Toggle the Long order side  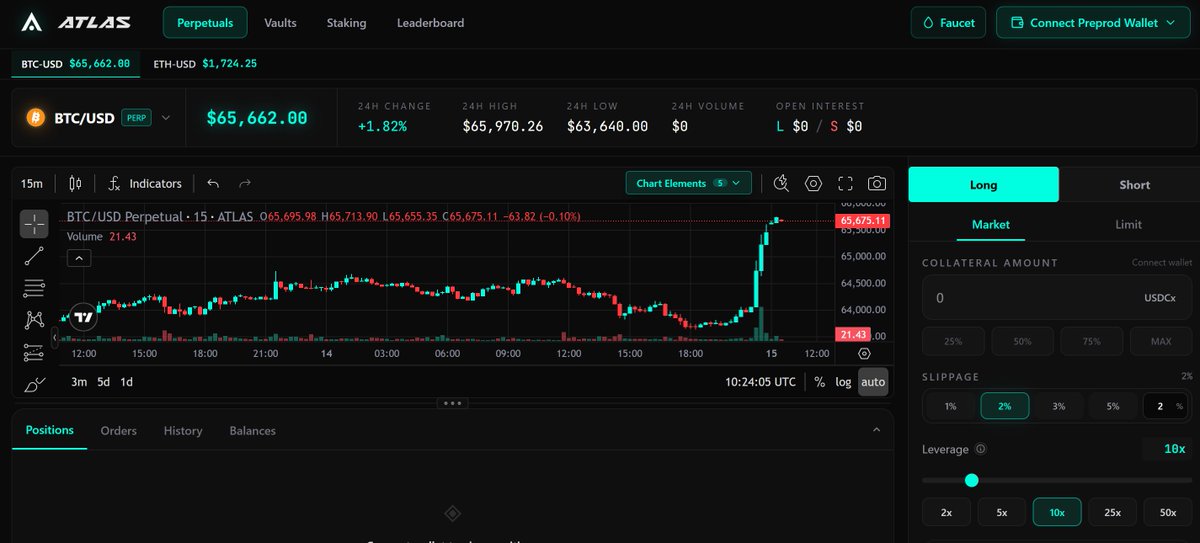click(983, 185)
